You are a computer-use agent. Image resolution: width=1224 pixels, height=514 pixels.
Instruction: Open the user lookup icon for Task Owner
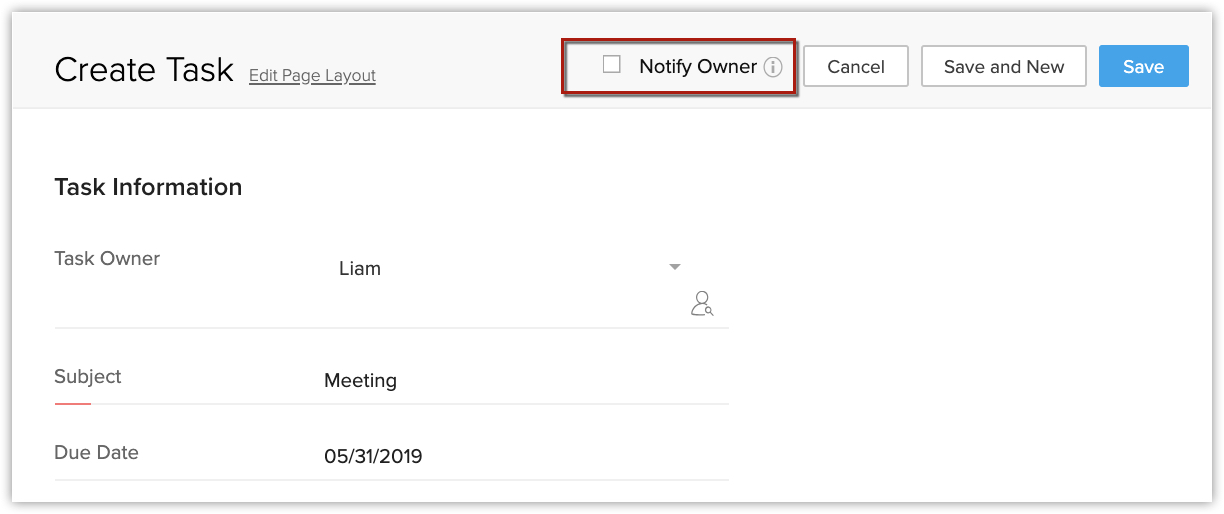coord(702,303)
